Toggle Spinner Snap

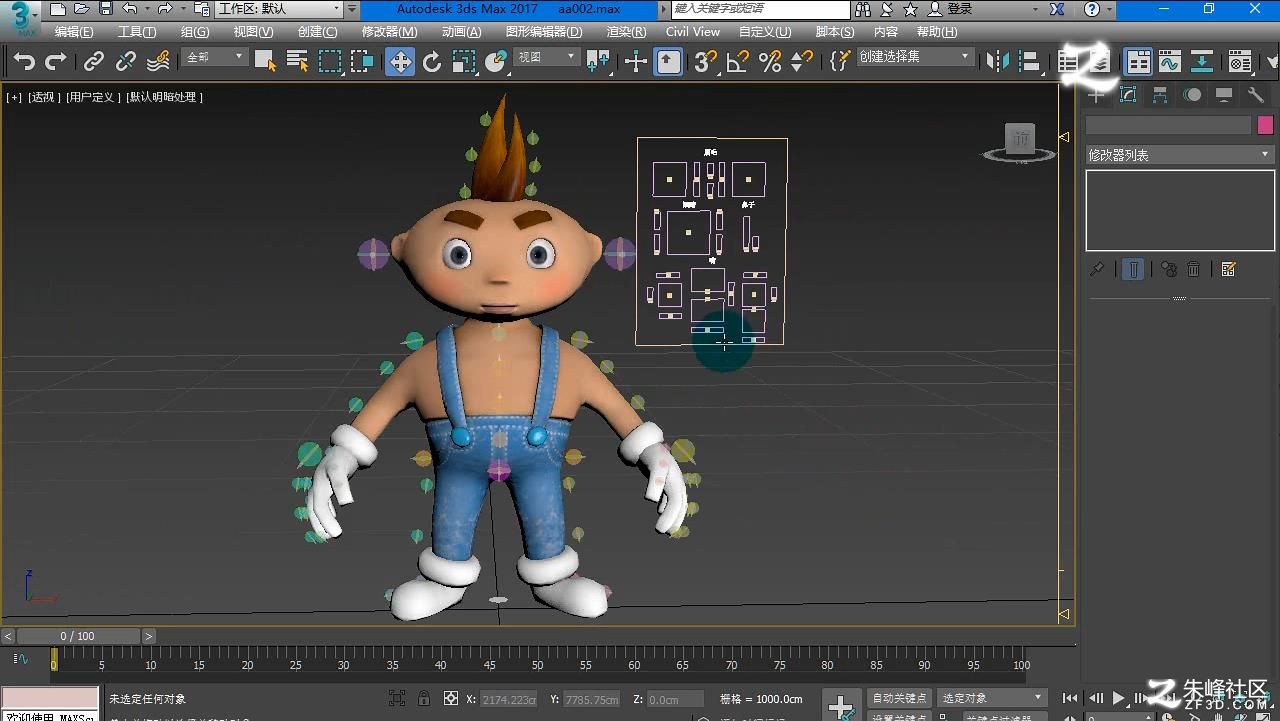pyautogui.click(x=802, y=62)
